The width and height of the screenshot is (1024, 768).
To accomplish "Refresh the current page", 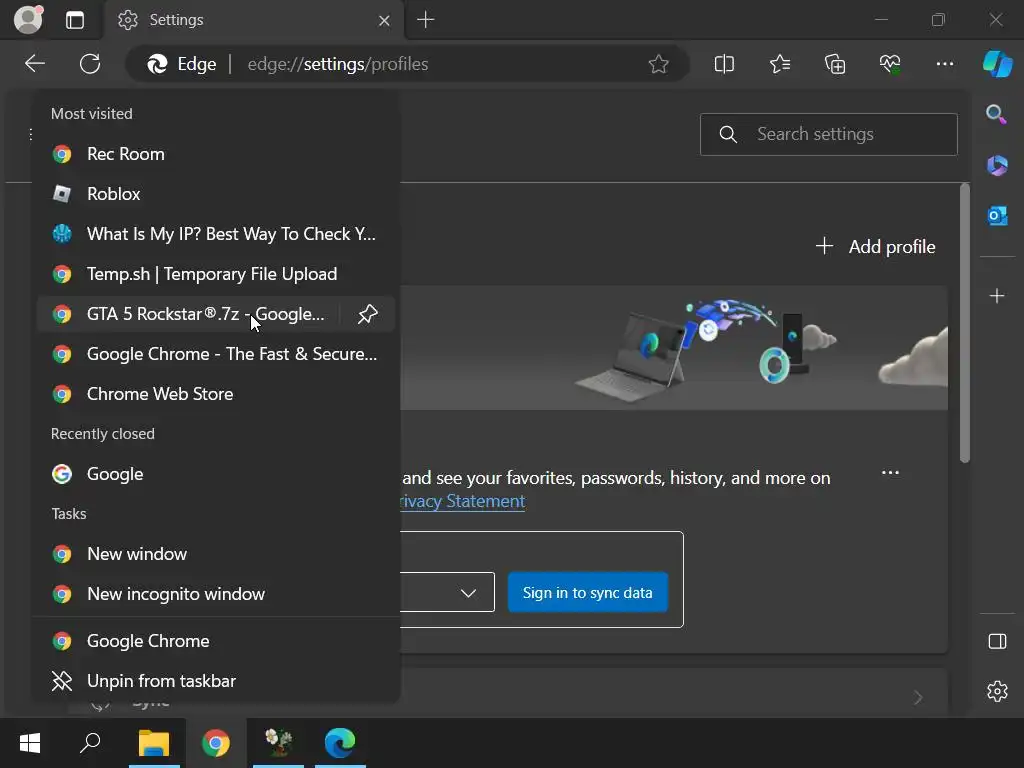I will point(89,64).
